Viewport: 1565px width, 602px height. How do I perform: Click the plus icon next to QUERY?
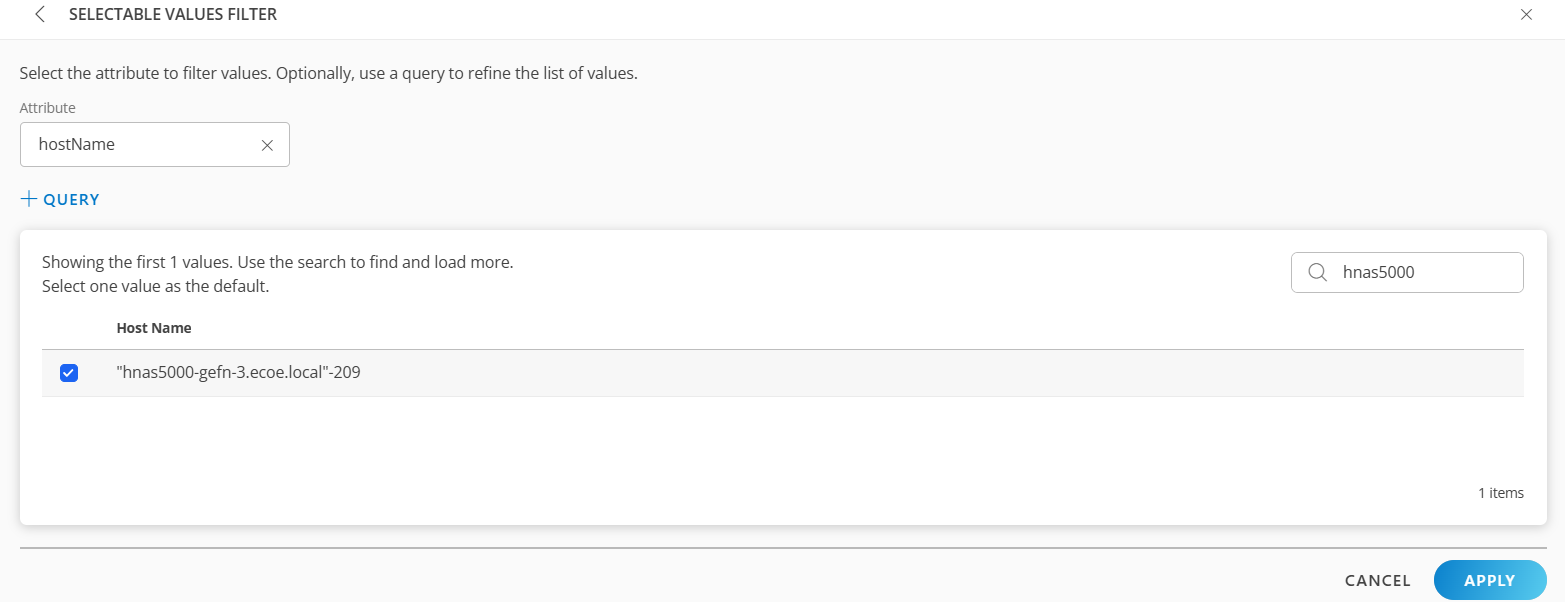point(28,198)
